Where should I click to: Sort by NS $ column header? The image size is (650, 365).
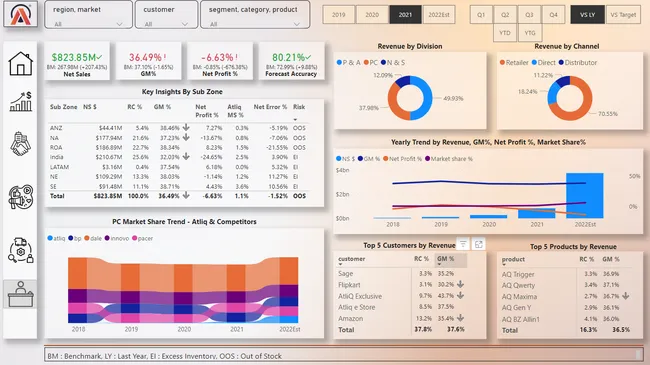pos(90,107)
